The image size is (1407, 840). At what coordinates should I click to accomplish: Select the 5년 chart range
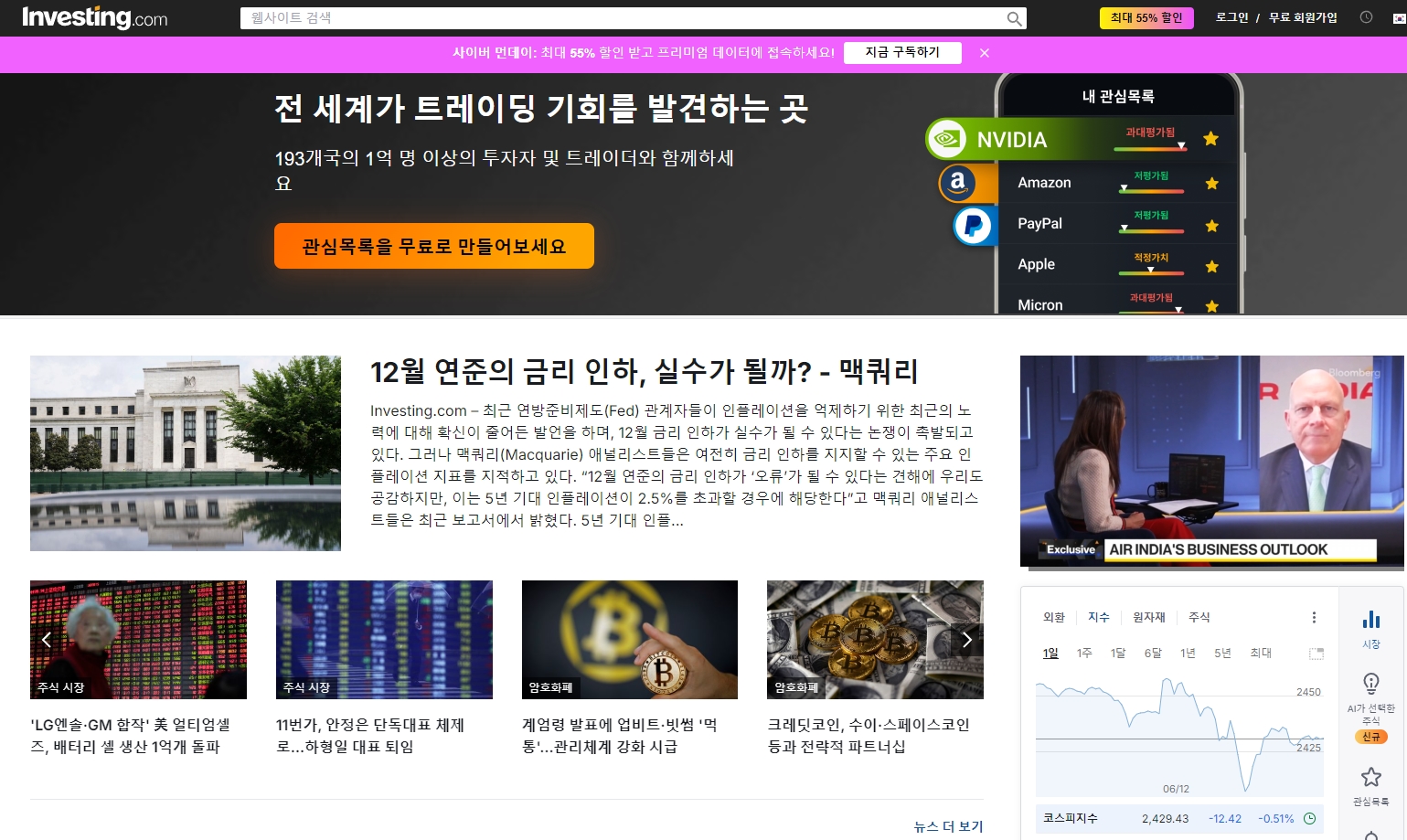(x=1222, y=653)
